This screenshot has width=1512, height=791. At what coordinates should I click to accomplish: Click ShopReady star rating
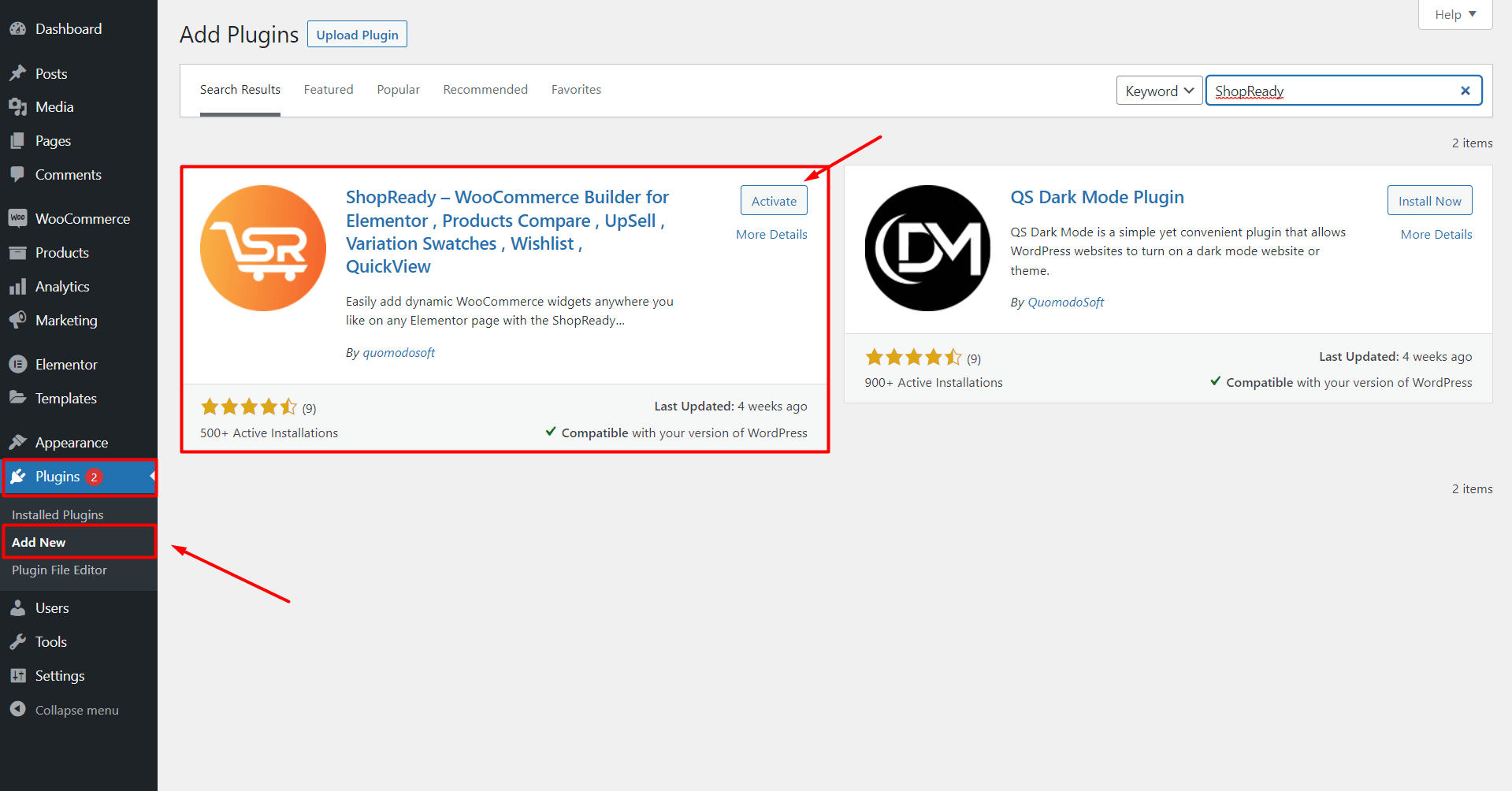pyautogui.click(x=249, y=407)
